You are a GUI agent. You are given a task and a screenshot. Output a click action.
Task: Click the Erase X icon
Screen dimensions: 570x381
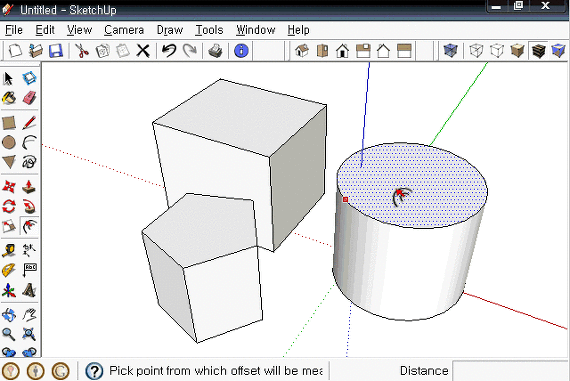[143, 51]
